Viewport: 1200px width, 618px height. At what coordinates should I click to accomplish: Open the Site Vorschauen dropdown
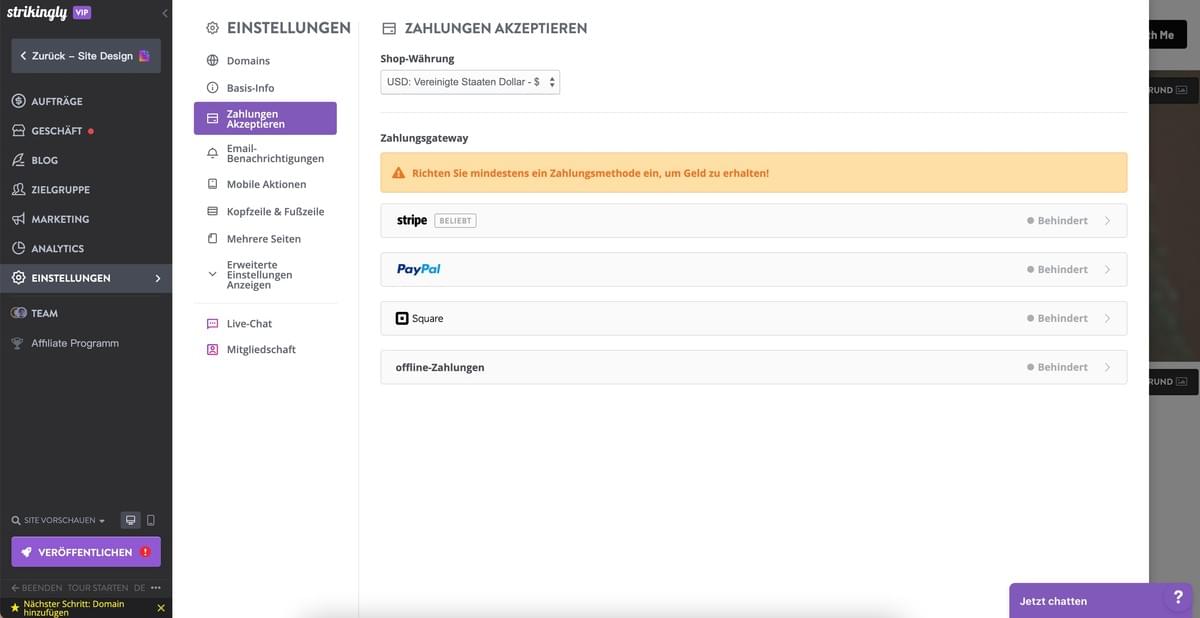55,520
